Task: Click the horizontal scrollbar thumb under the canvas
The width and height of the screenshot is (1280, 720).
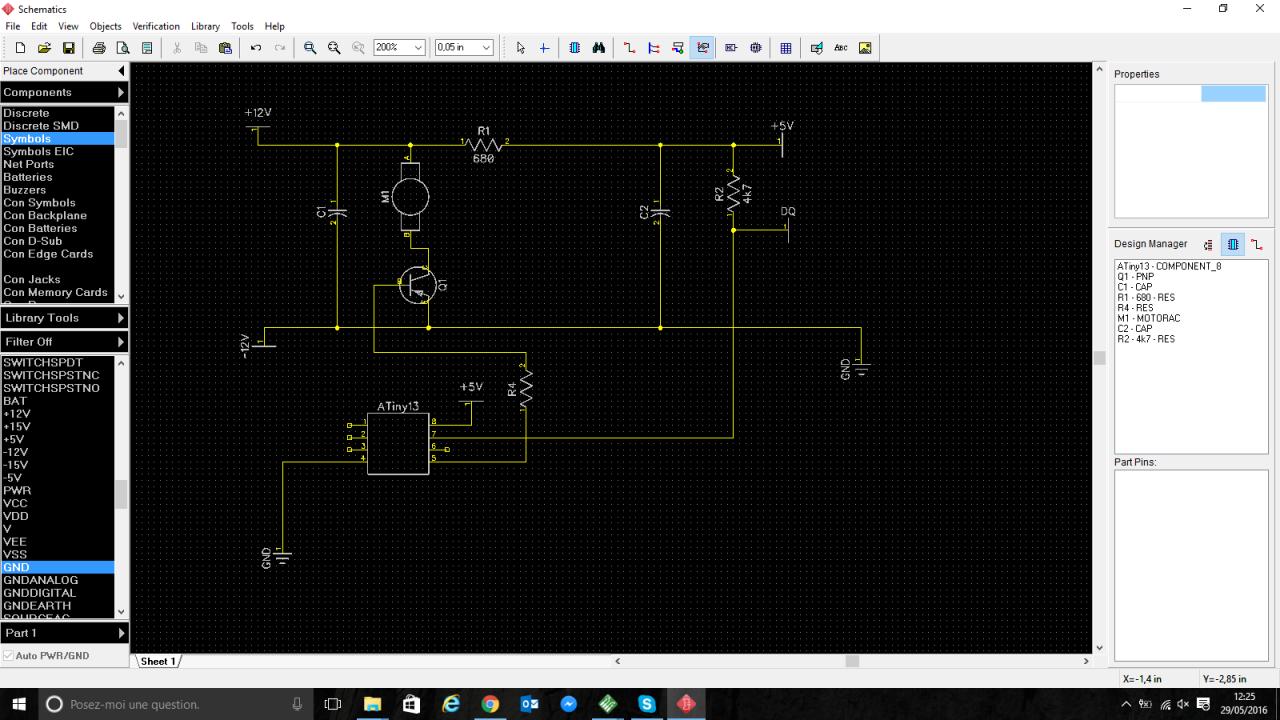Action: click(852, 661)
